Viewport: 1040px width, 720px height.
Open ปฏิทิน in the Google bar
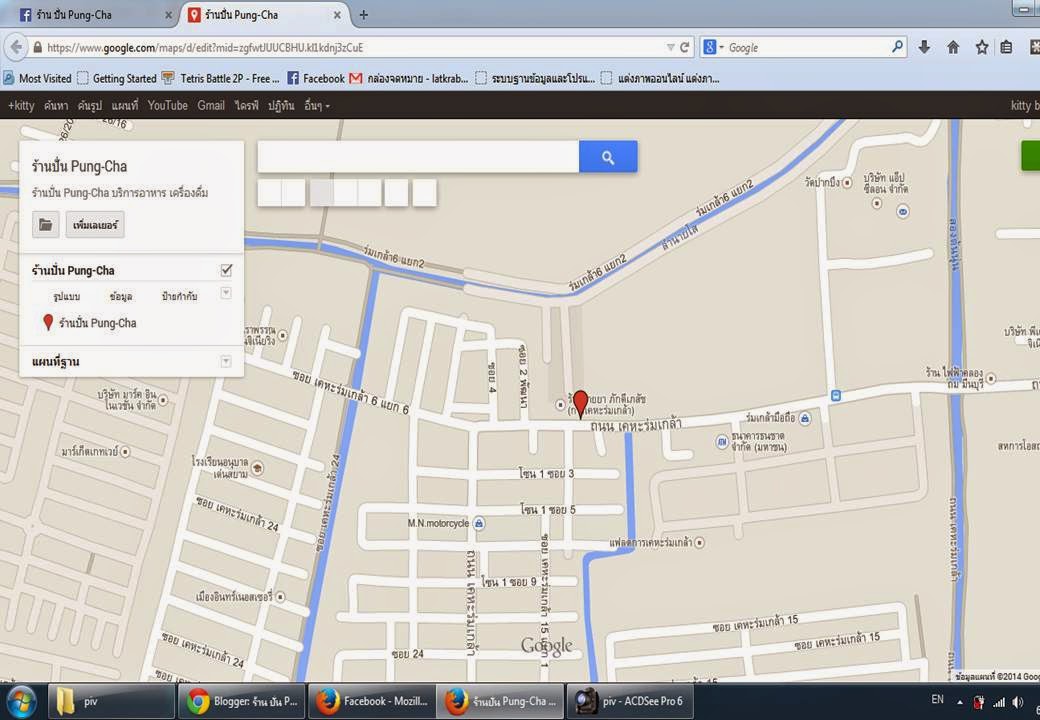point(281,105)
